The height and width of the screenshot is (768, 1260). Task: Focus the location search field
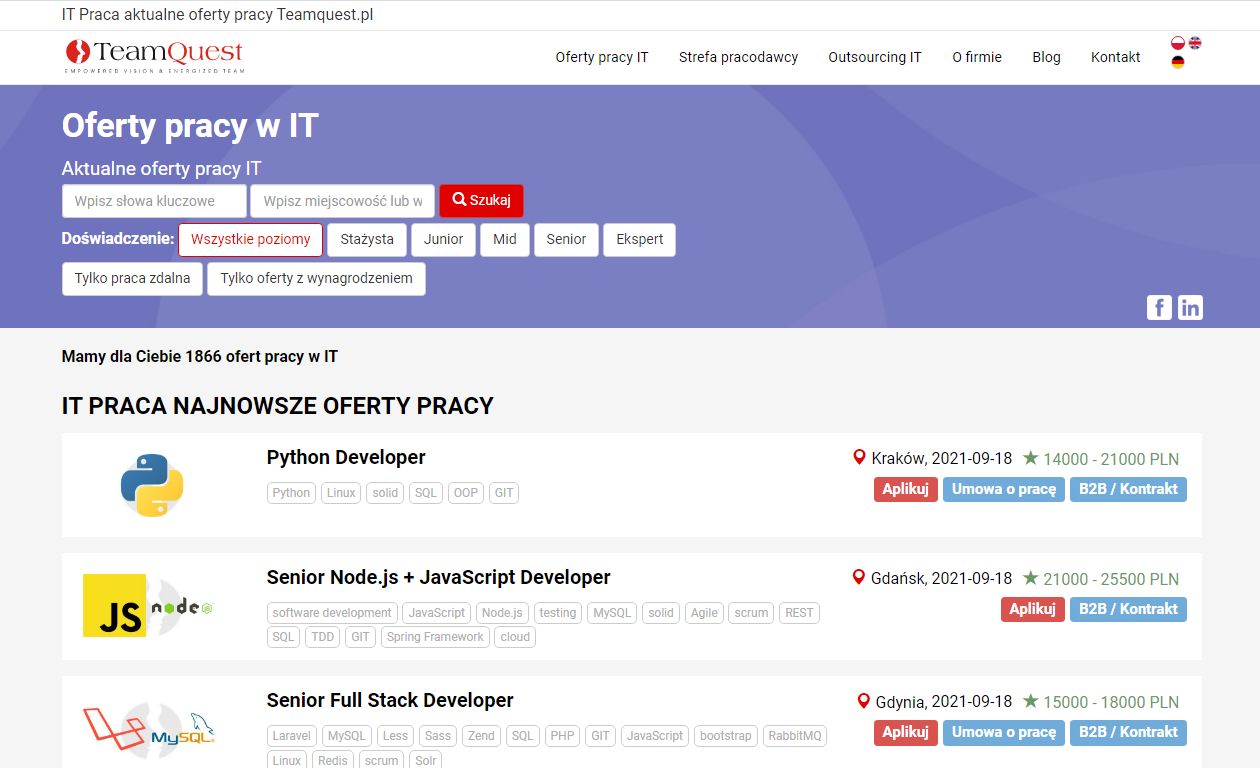click(x=343, y=201)
